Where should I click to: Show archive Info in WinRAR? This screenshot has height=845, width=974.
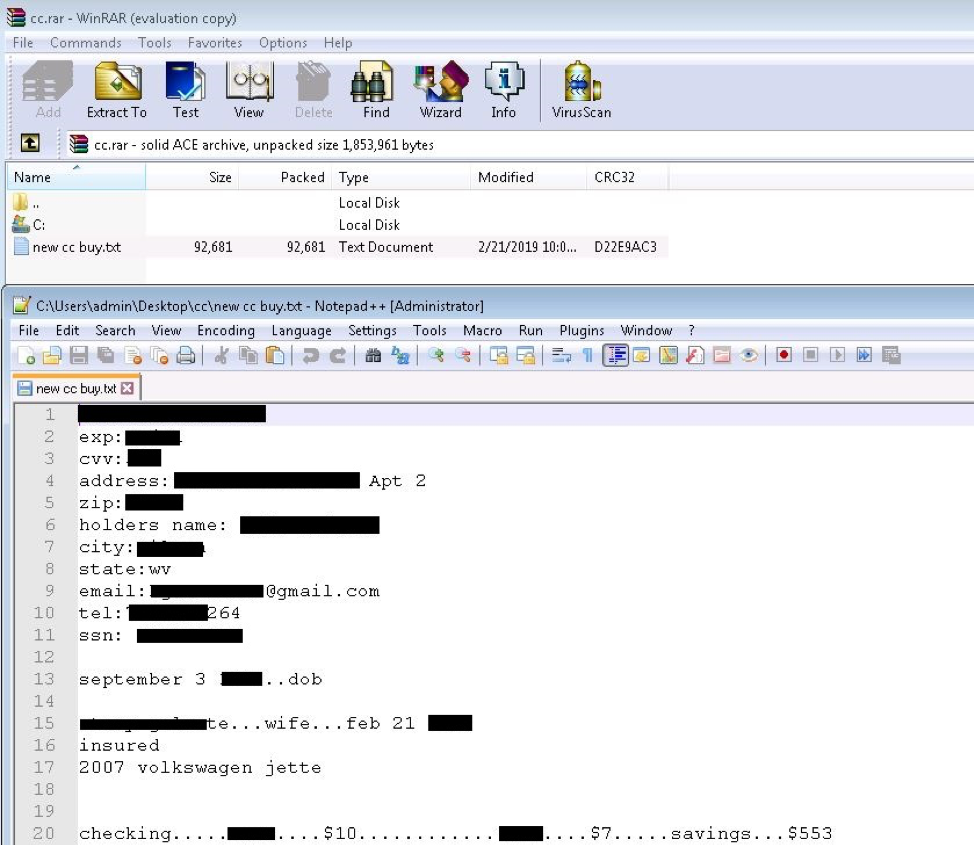point(503,90)
